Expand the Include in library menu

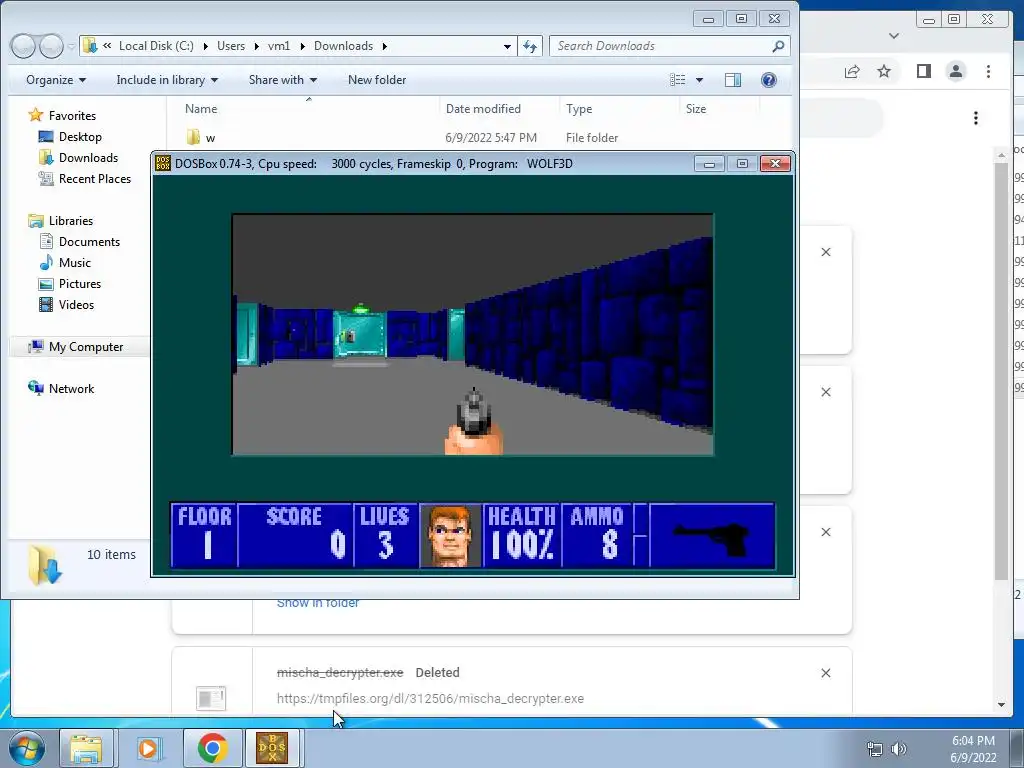(167, 80)
